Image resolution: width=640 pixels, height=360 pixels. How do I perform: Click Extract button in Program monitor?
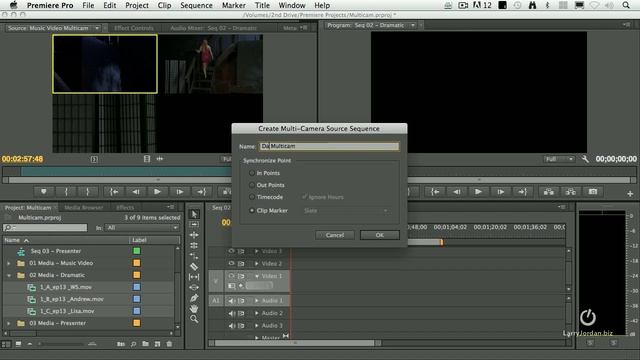(x=571, y=191)
